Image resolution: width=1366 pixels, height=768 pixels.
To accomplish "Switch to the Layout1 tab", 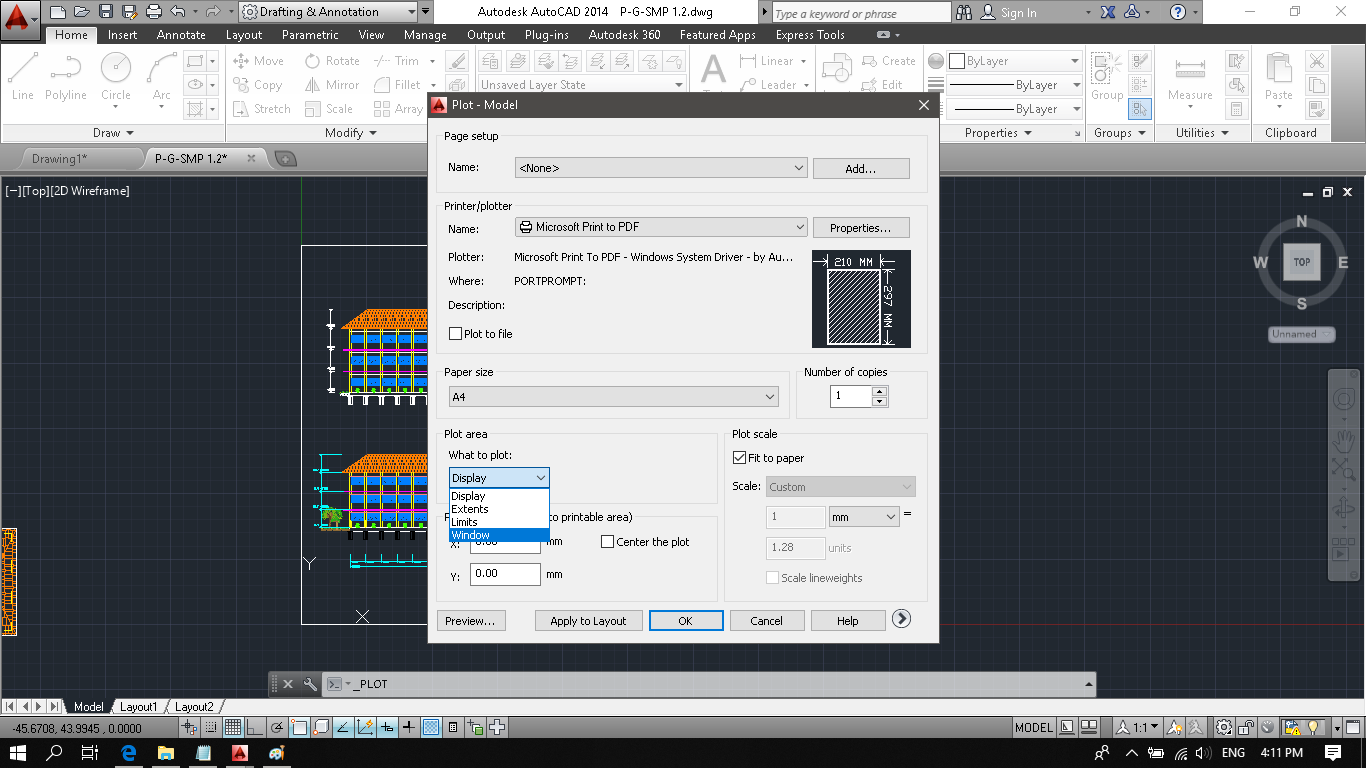I will point(139,707).
